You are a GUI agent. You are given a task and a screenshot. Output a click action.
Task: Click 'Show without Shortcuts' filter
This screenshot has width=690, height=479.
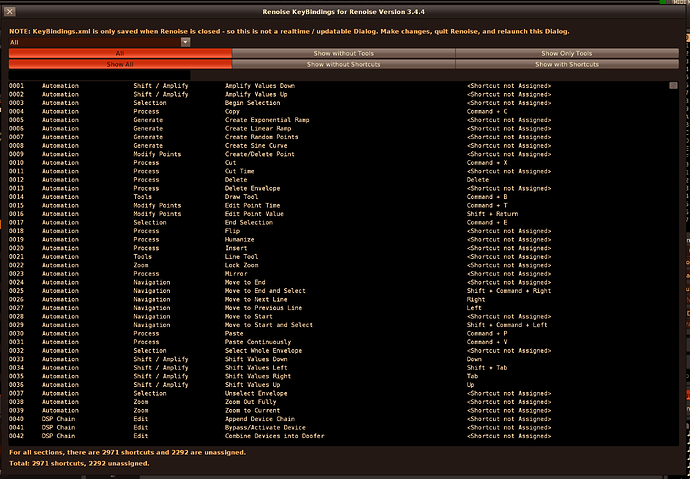tap(343, 64)
